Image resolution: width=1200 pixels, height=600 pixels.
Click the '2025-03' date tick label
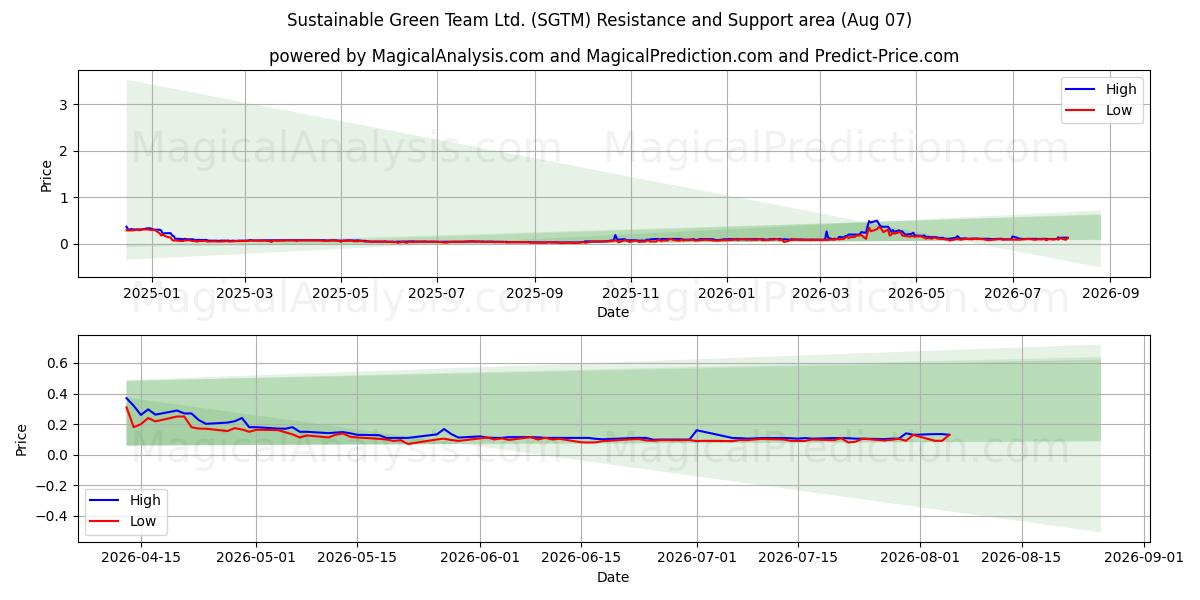pyautogui.click(x=245, y=293)
